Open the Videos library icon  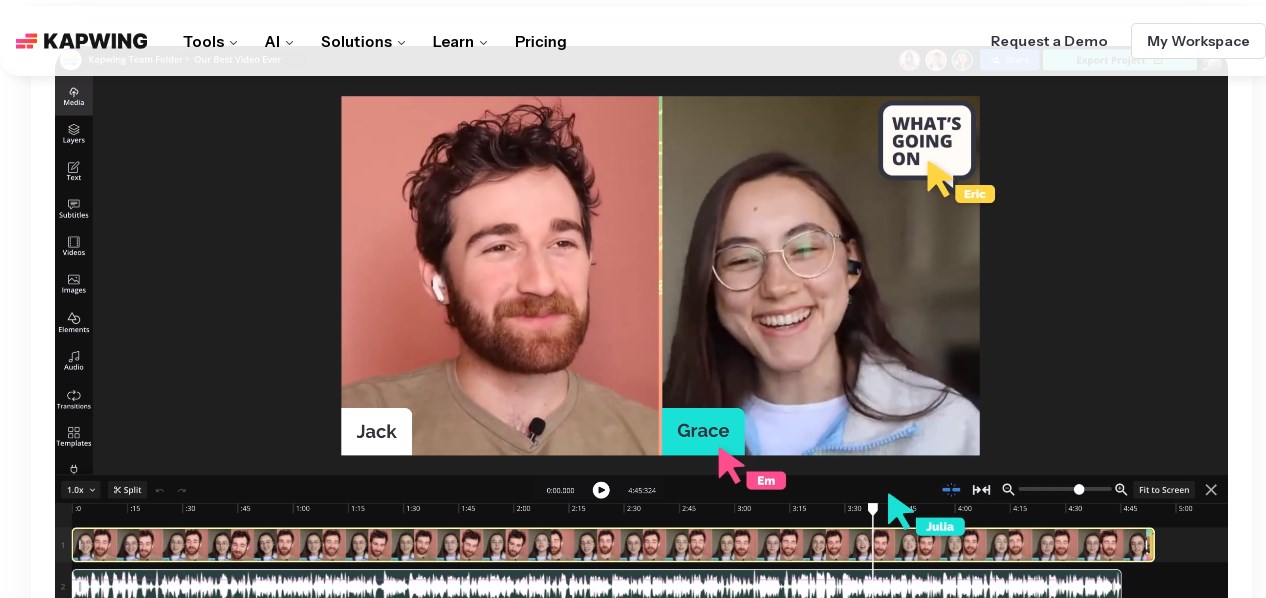click(74, 246)
